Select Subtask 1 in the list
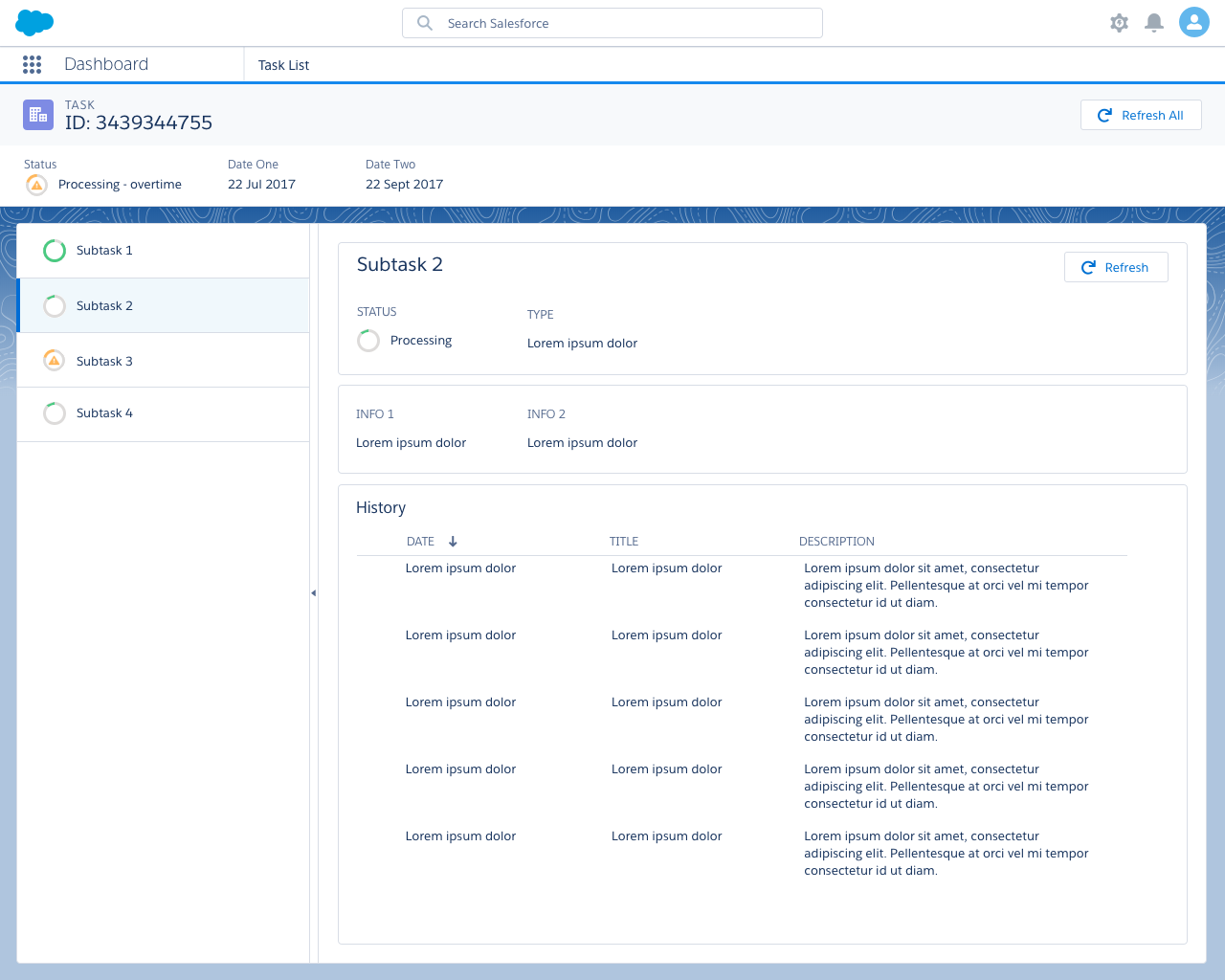 163,251
